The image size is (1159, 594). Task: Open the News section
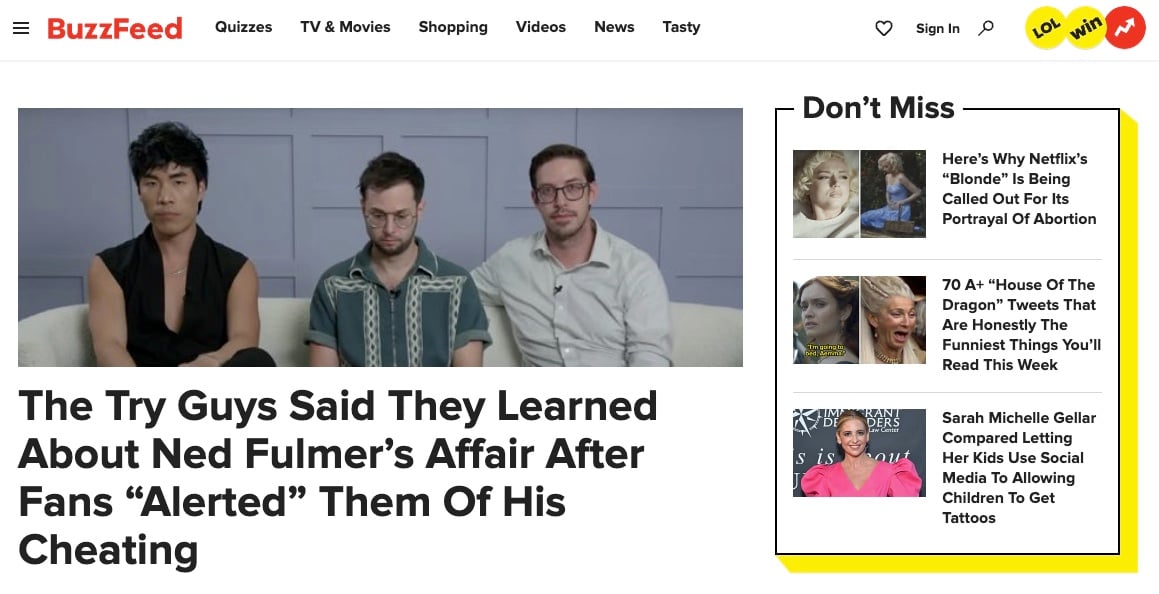point(614,27)
